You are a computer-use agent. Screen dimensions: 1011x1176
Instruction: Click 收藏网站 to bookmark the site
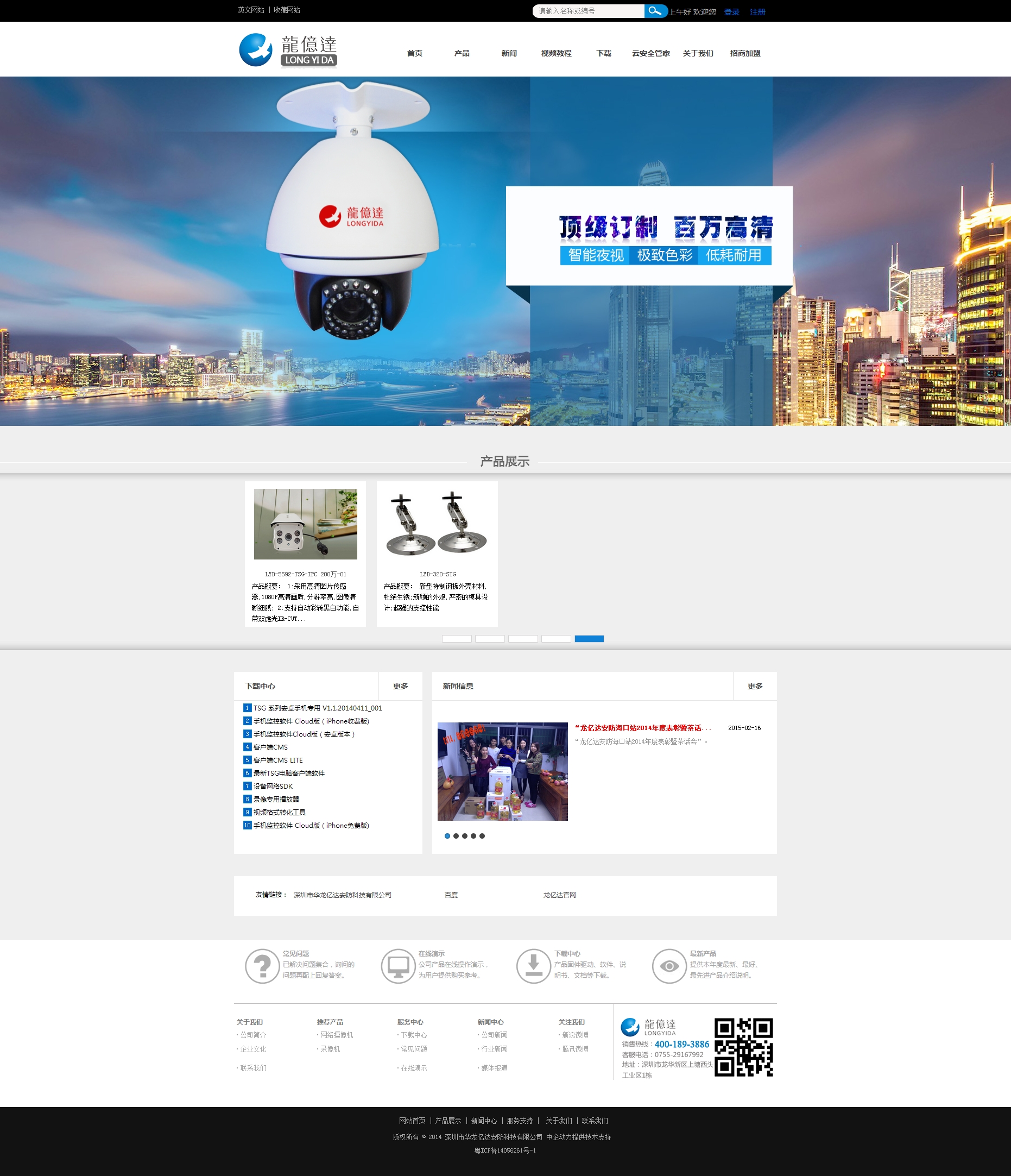287,10
